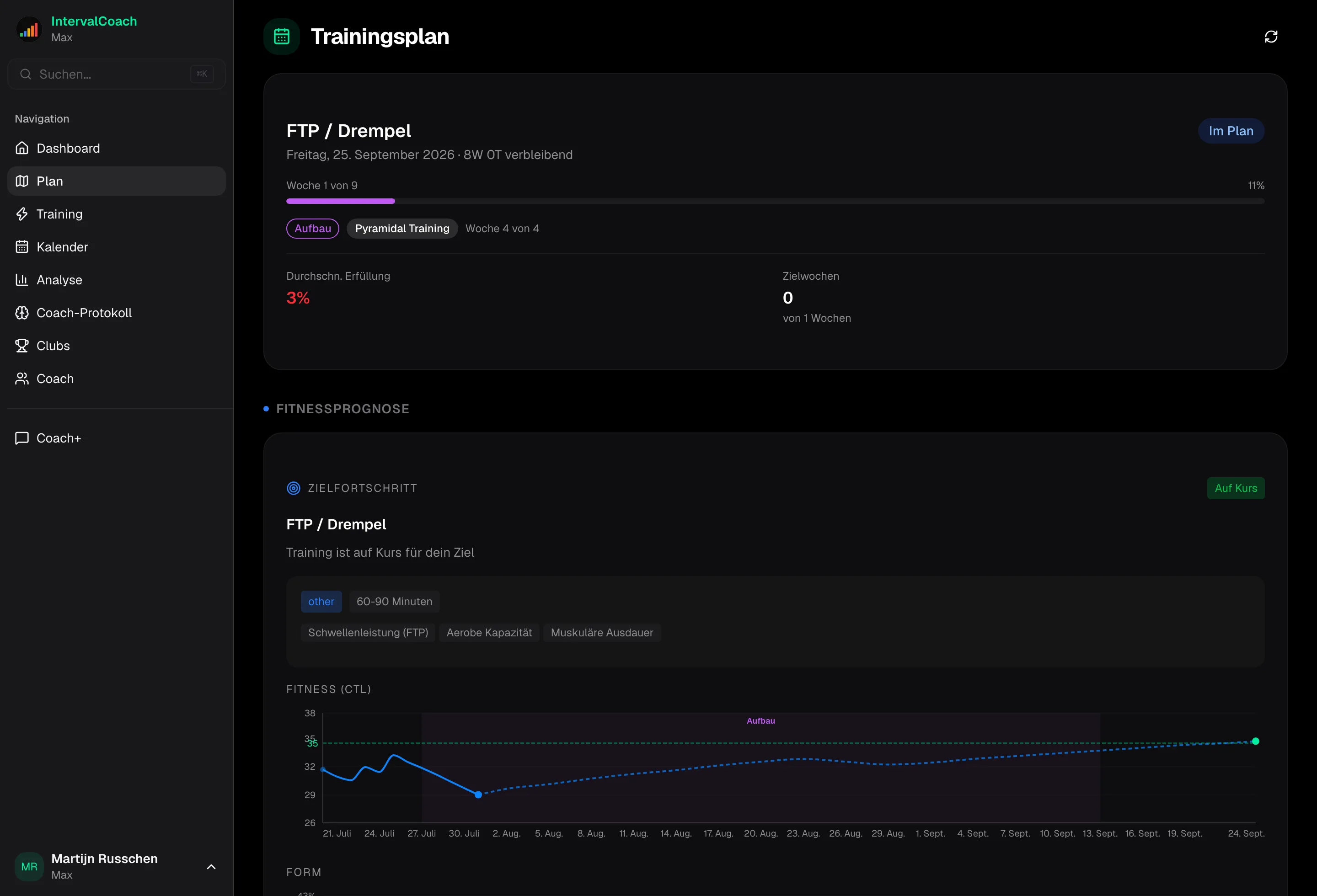This screenshot has height=896, width=1317.
Task: Go to the Training section
Action: click(x=117, y=214)
